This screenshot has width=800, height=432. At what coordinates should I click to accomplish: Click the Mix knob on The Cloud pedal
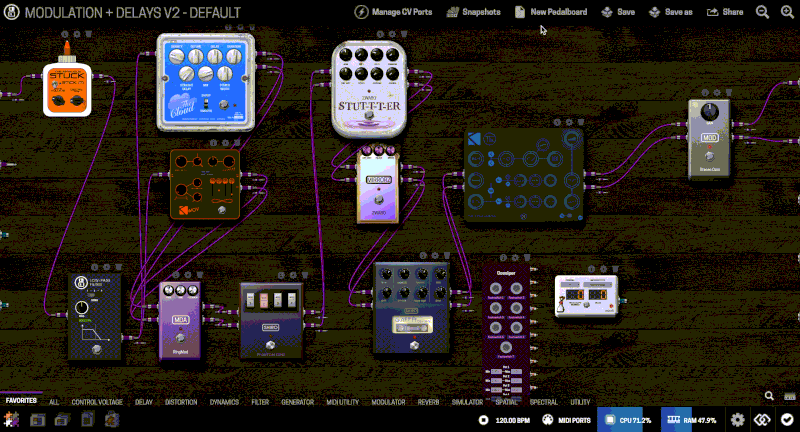coord(206,74)
